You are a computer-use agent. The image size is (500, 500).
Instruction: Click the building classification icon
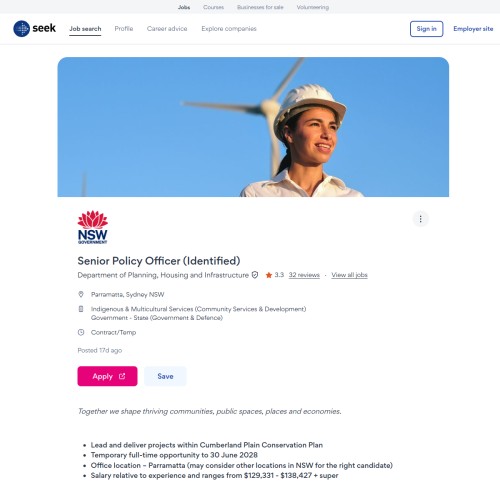point(81,309)
